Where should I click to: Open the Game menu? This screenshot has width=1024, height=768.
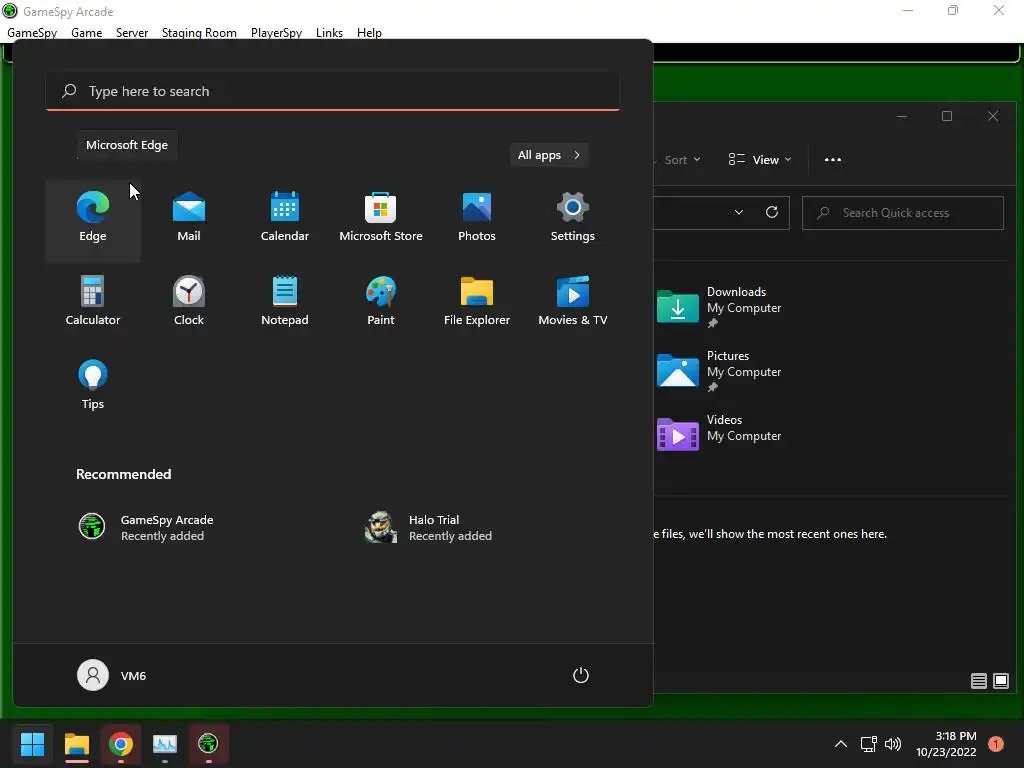86,33
